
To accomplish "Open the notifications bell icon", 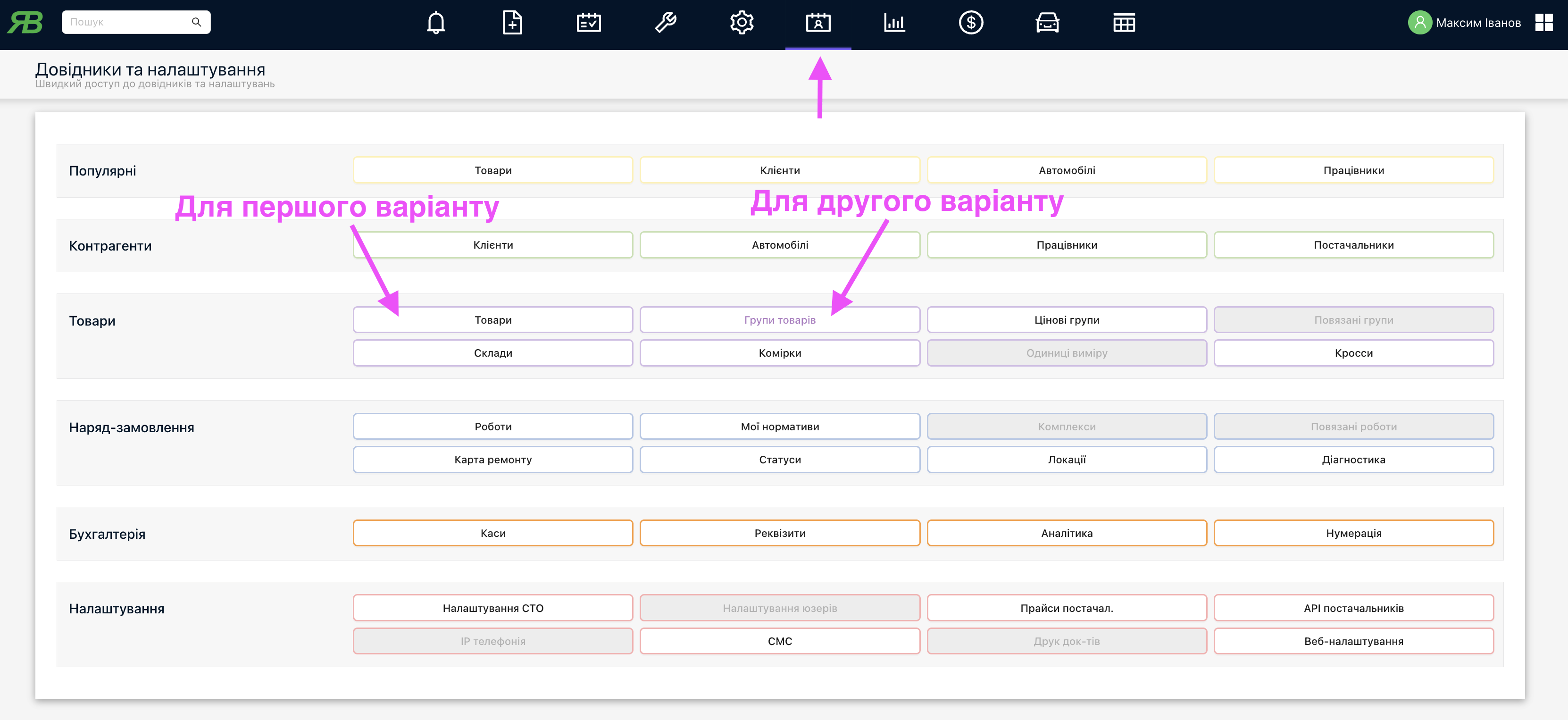I will point(436,23).
